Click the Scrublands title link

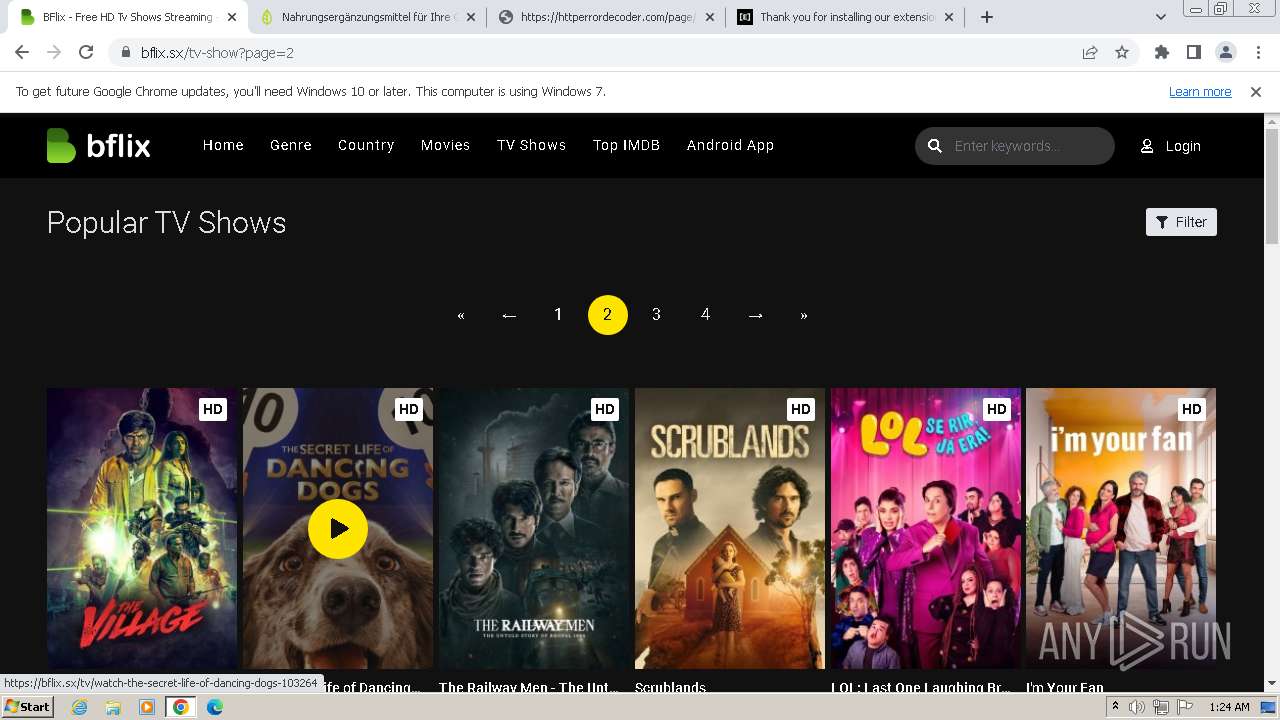tap(670, 687)
